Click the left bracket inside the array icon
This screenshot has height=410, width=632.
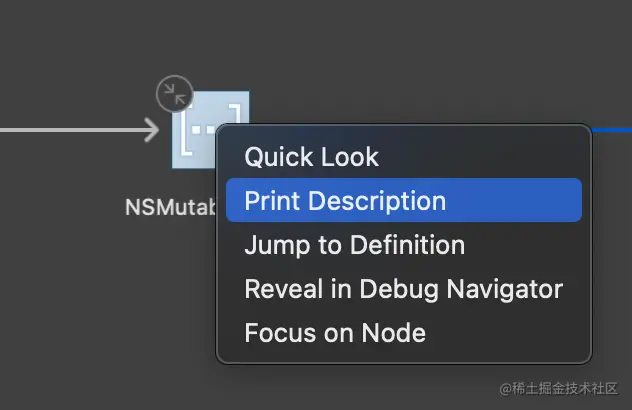(x=185, y=129)
